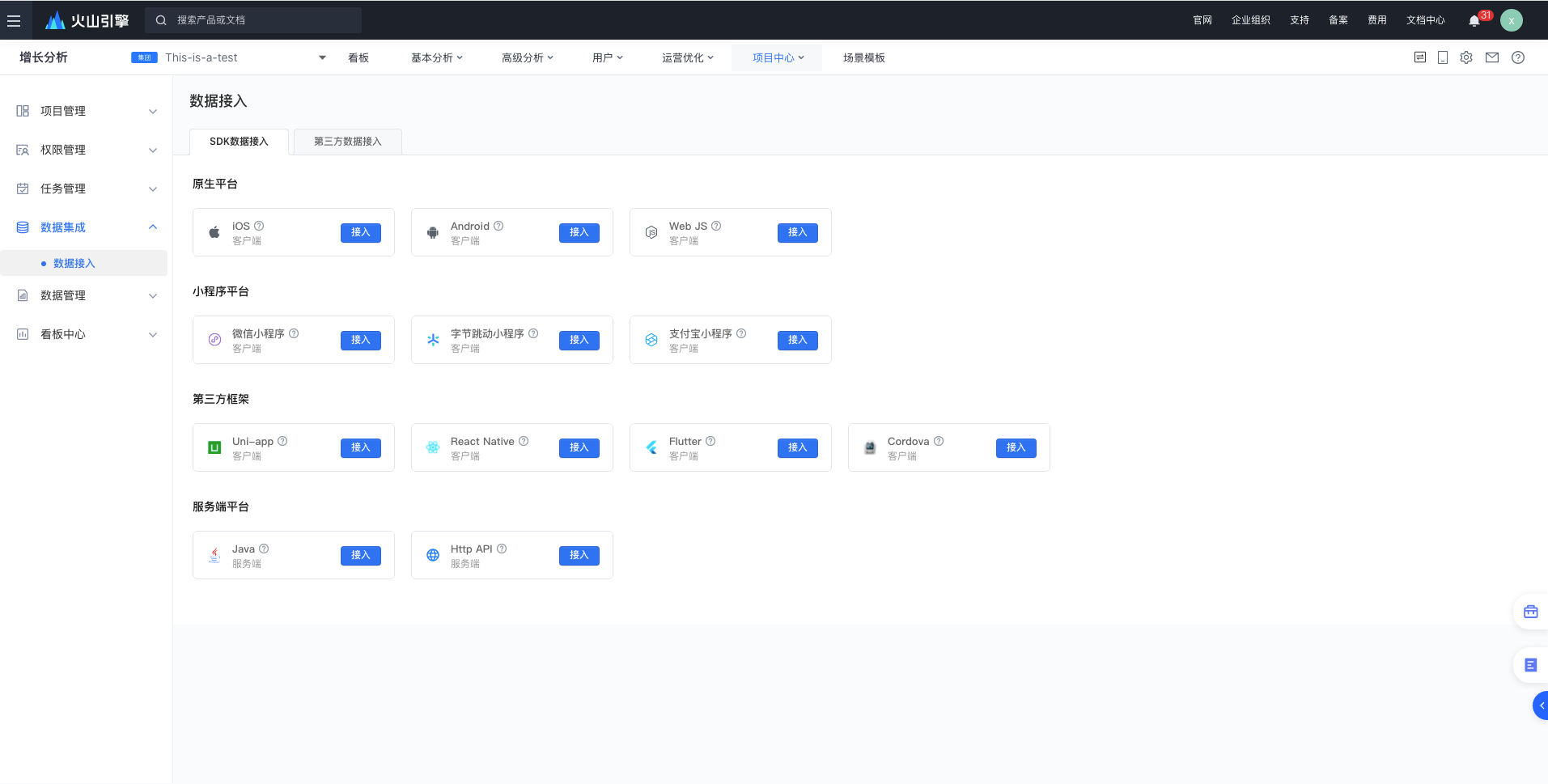Click the React Native help tooltip icon

point(524,441)
